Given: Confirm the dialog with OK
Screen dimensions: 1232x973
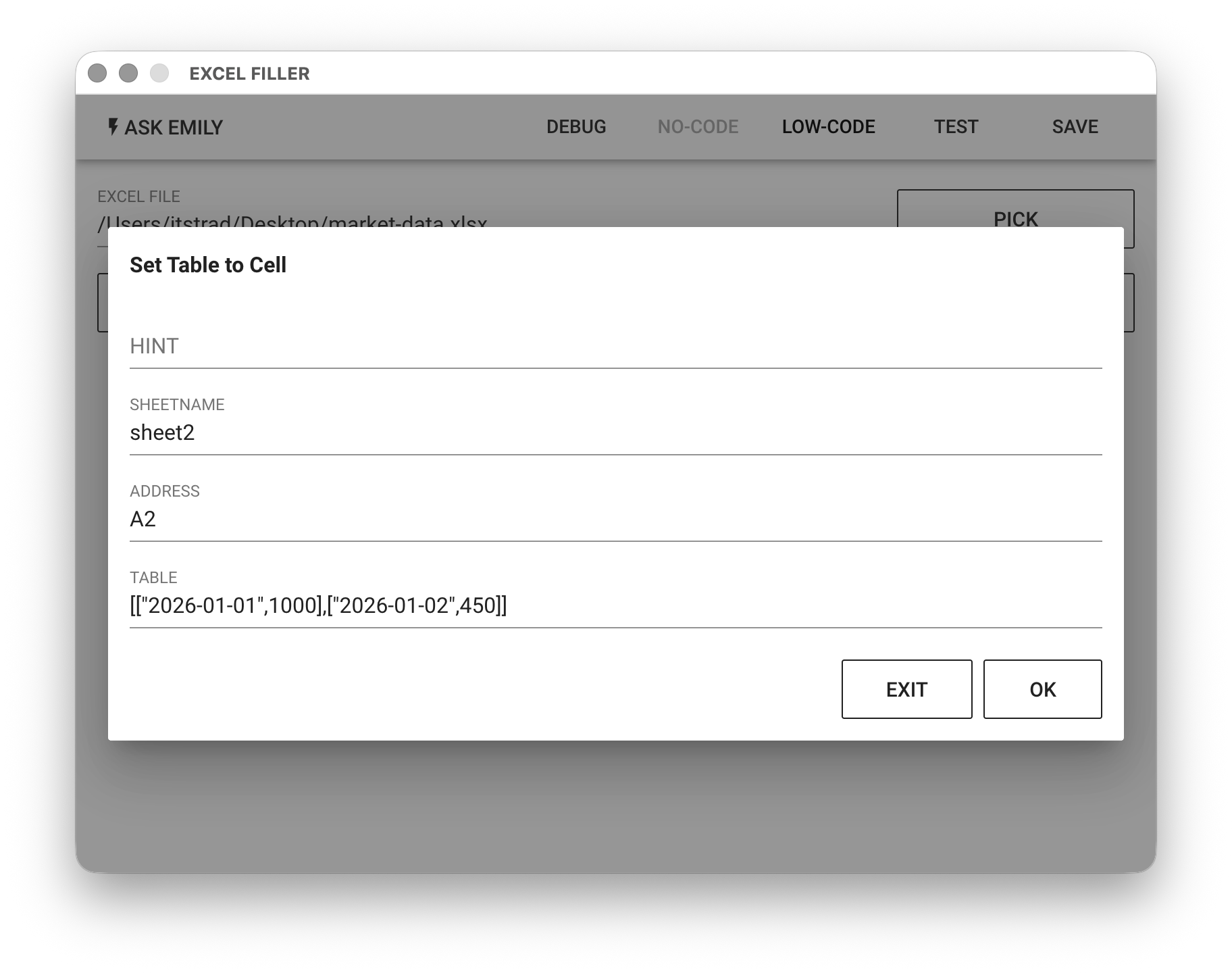Looking at the screenshot, I should click(x=1042, y=689).
